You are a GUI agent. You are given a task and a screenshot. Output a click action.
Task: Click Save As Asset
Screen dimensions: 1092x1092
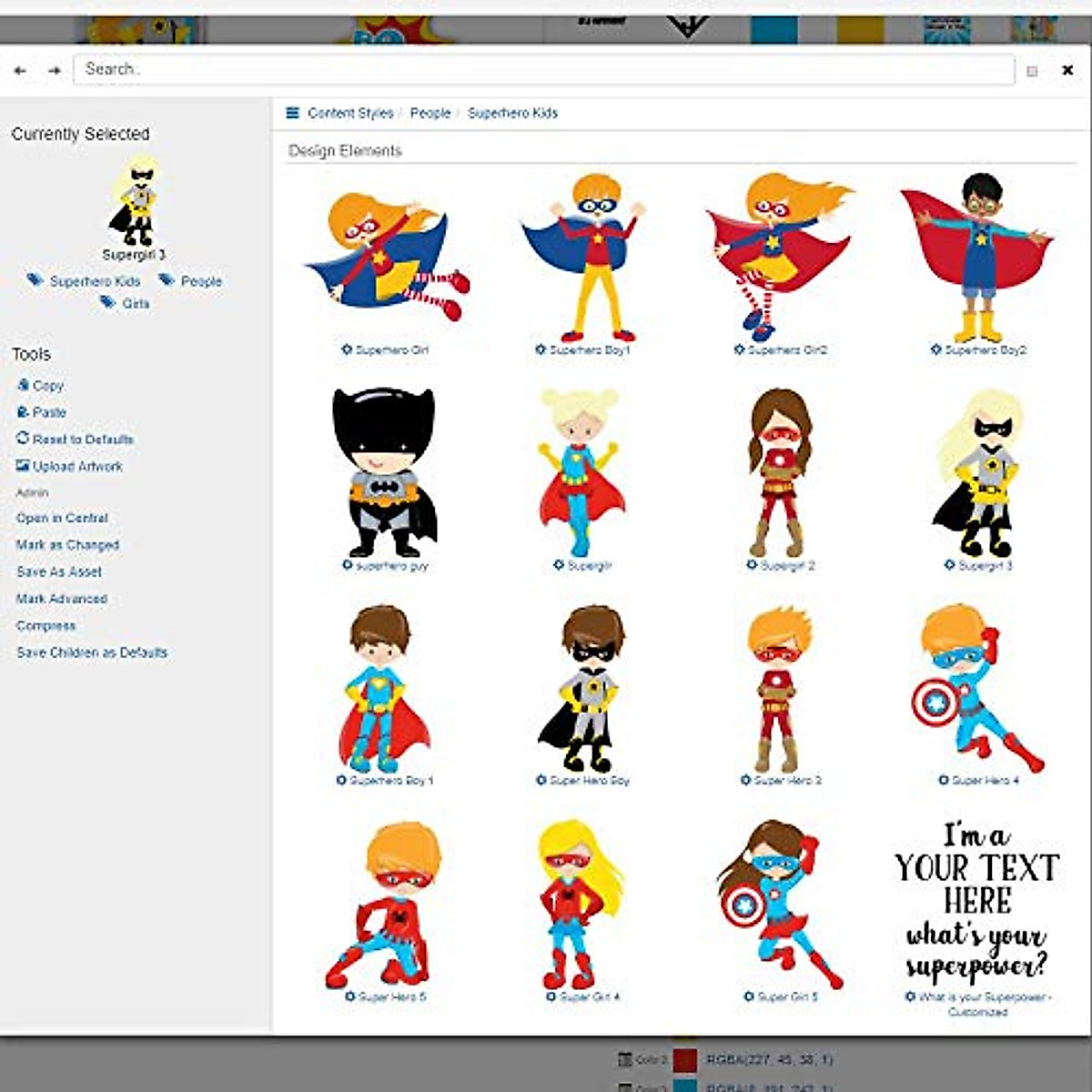(59, 571)
